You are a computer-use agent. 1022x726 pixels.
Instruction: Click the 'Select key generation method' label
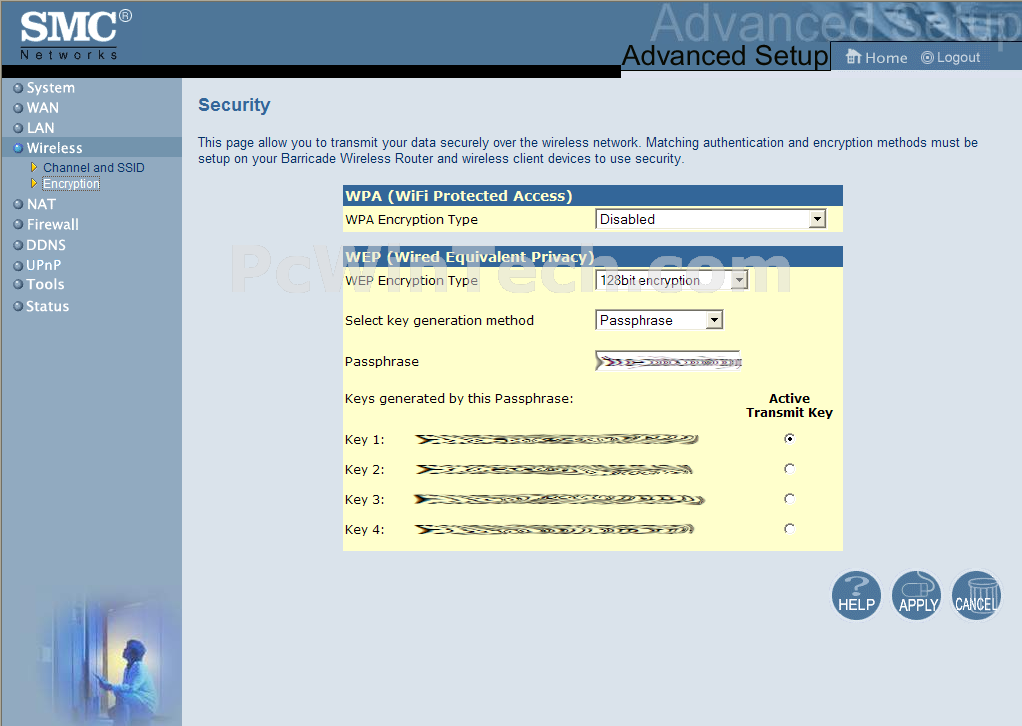click(439, 320)
